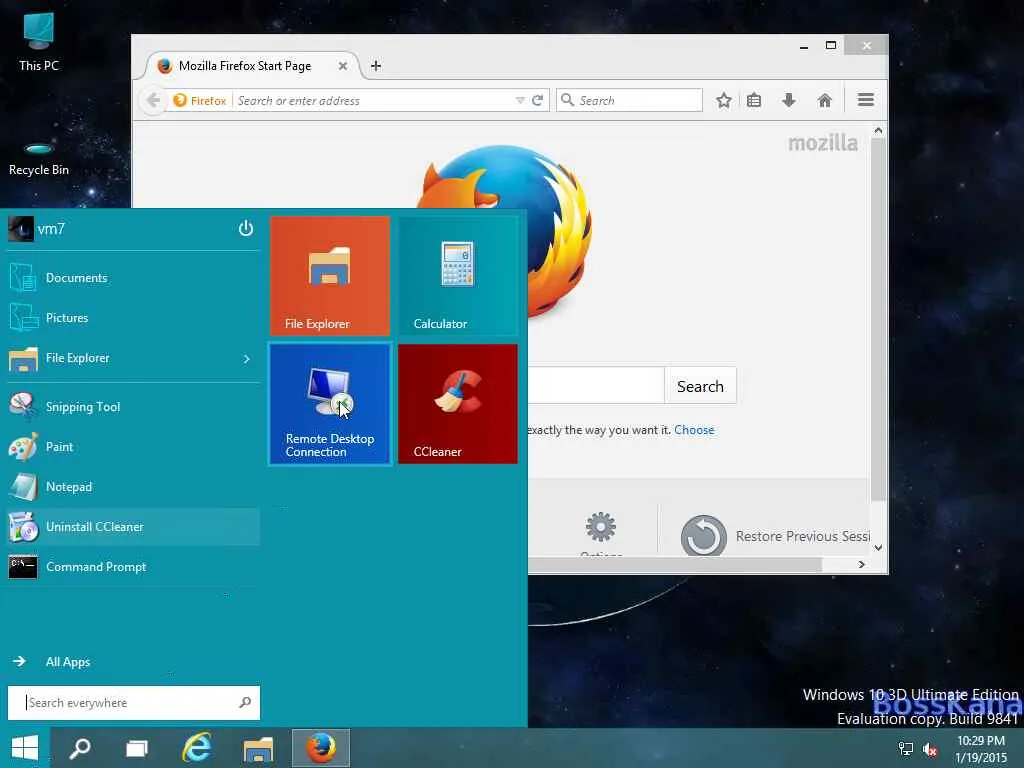
Task: Open the Firefox hamburger menu
Action: tap(866, 100)
